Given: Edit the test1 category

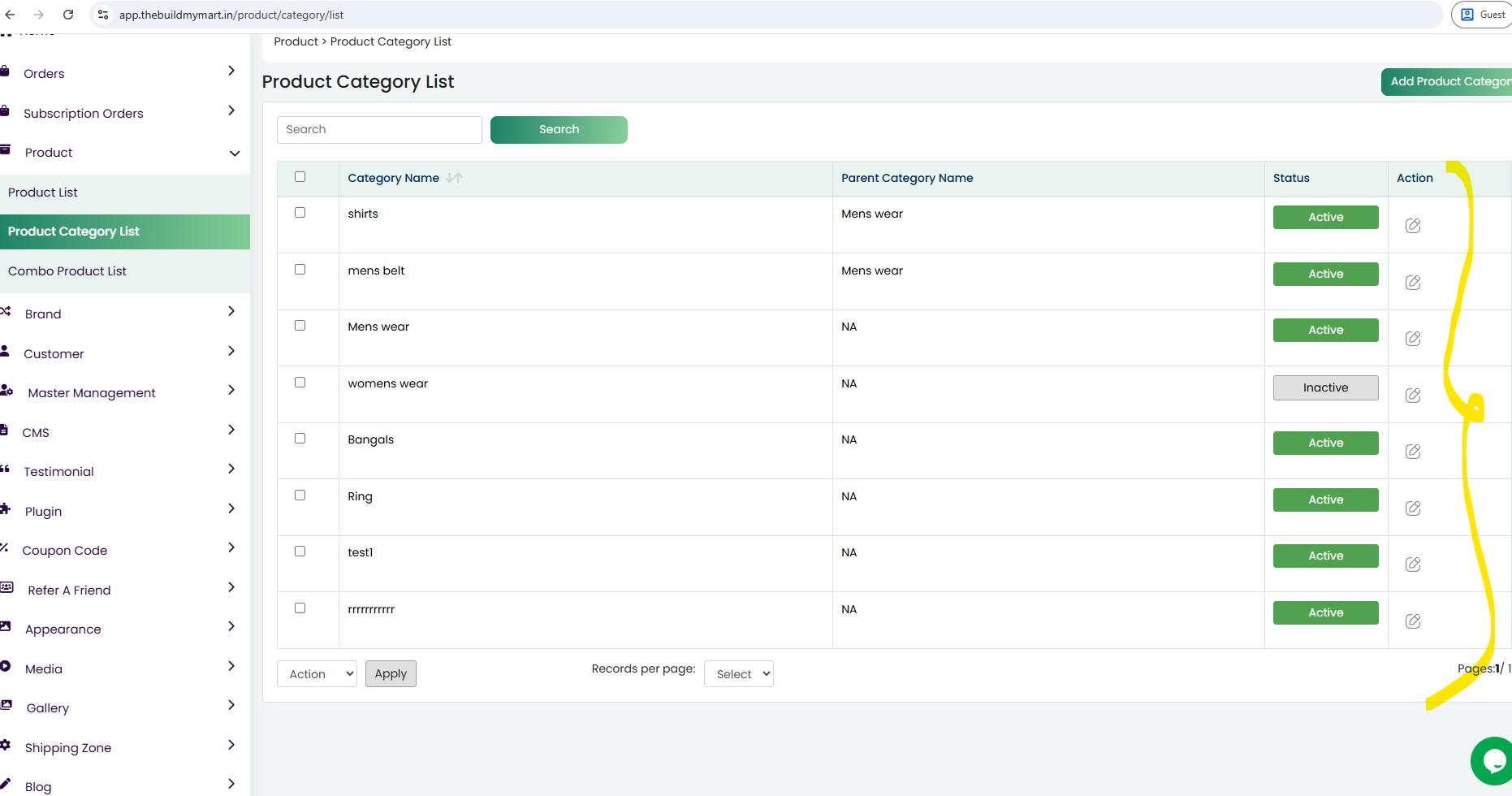Looking at the screenshot, I should tap(1413, 565).
